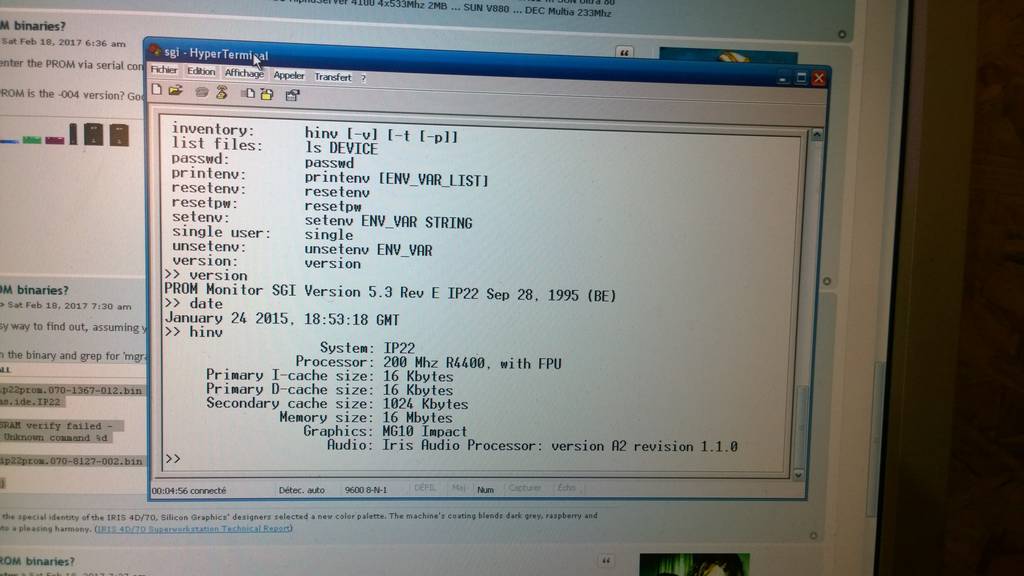Click the final empty '>>' prompt in terminal
Image resolution: width=1024 pixels, height=576 pixels.
[x=172, y=458]
